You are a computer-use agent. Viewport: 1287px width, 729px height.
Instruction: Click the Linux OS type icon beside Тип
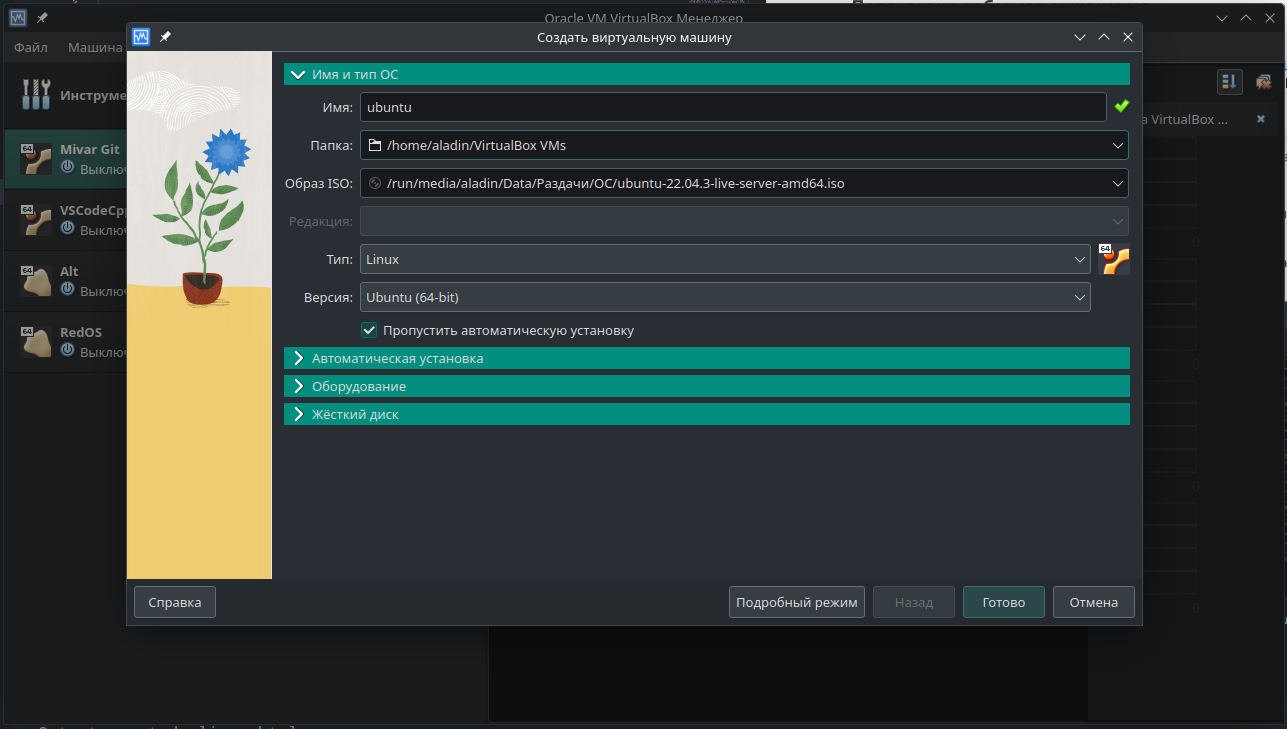tap(1114, 260)
